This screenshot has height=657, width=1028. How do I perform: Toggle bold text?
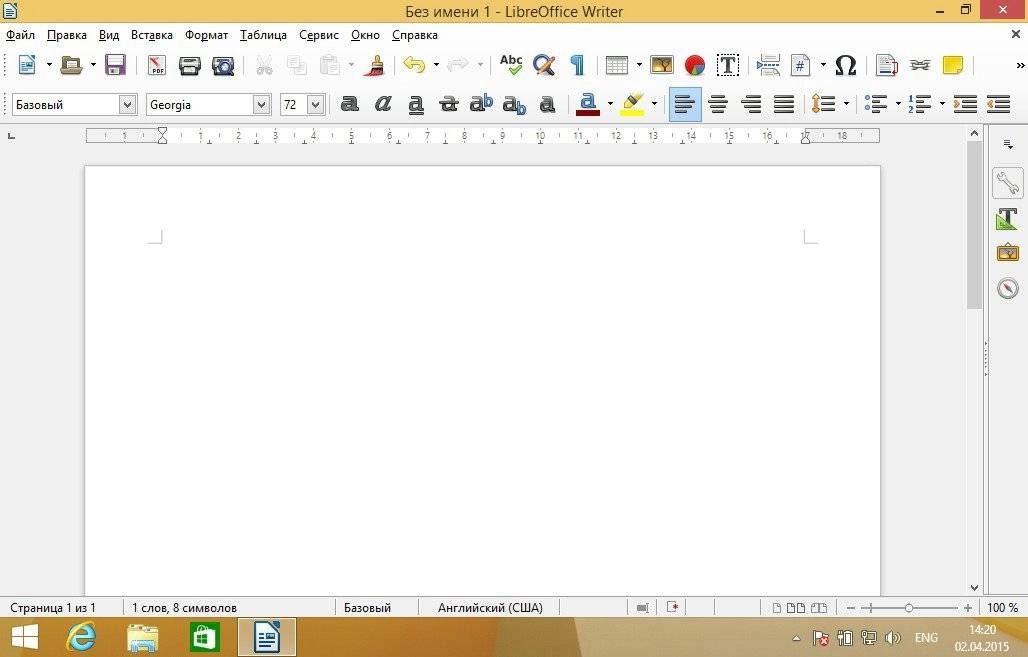click(x=350, y=104)
